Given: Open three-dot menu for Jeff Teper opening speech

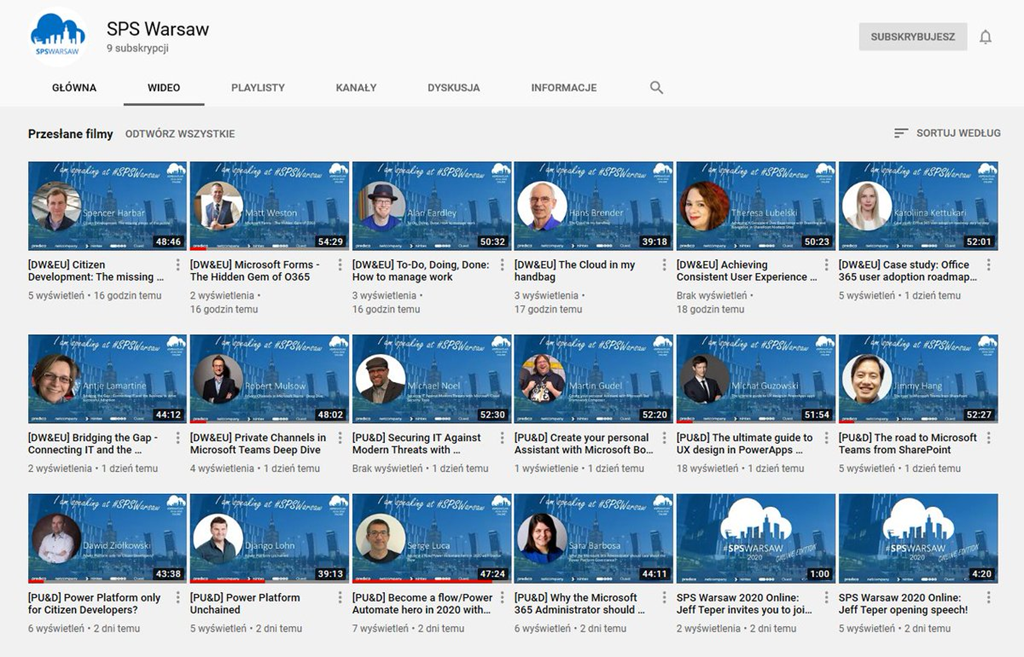Looking at the screenshot, I should (x=988, y=598).
